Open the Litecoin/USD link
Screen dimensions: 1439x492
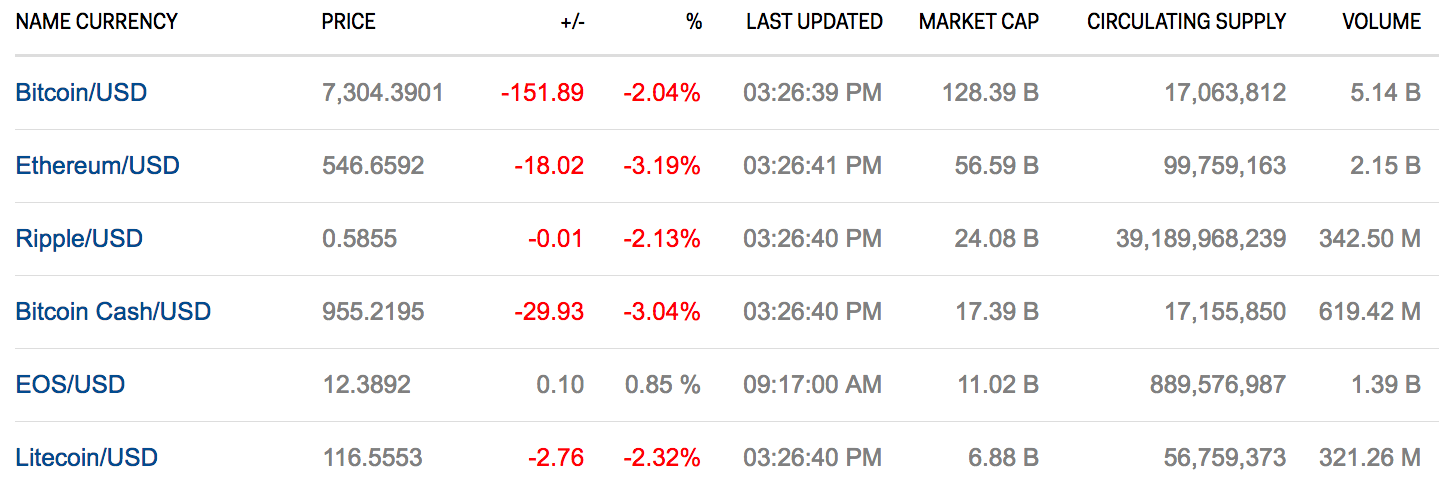click(x=86, y=458)
